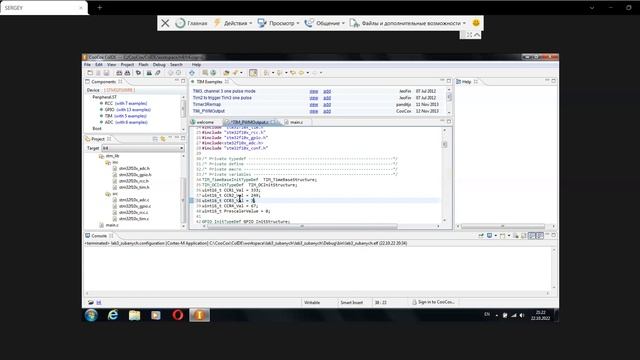
Task: Click the Главная button in remote toolbar
Action: (192, 23)
